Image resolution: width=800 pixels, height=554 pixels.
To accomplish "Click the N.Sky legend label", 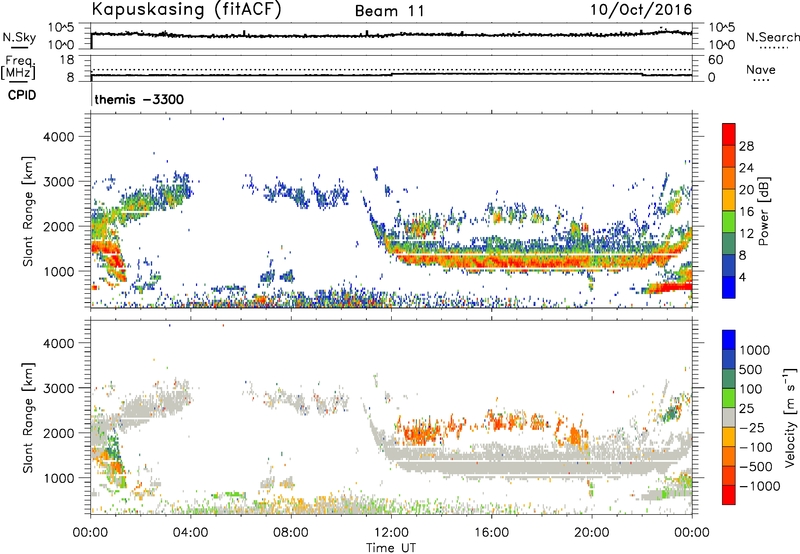I will (x=19, y=37).
